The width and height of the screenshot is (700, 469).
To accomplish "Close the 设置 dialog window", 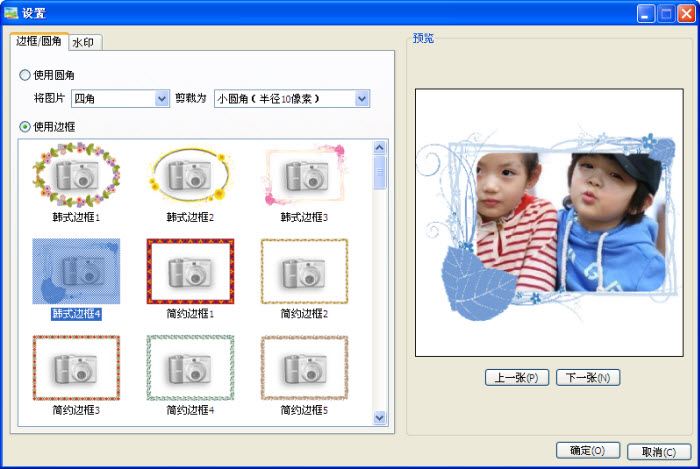I will click(x=686, y=13).
